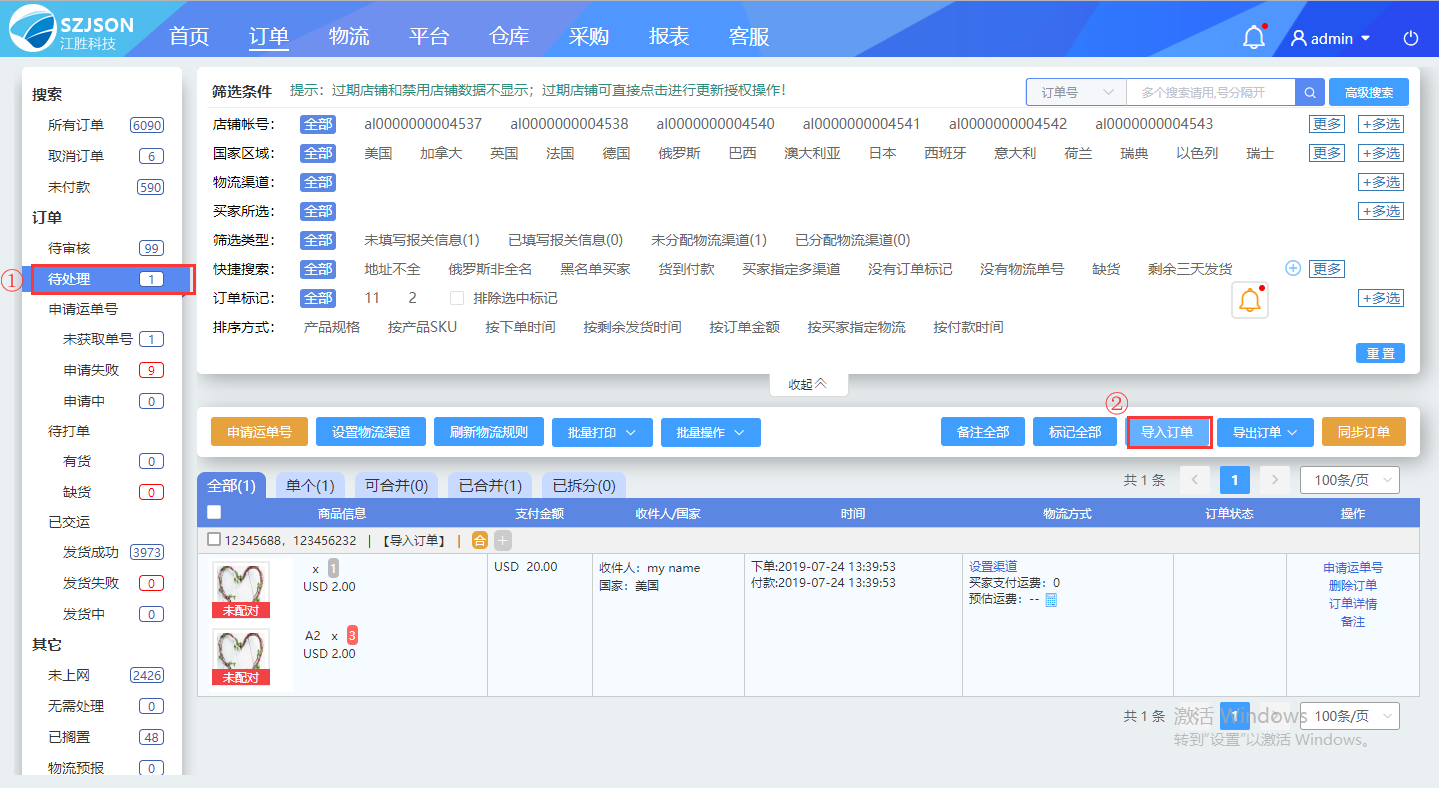Expand the 批量打印 dropdown

[x=602, y=432]
